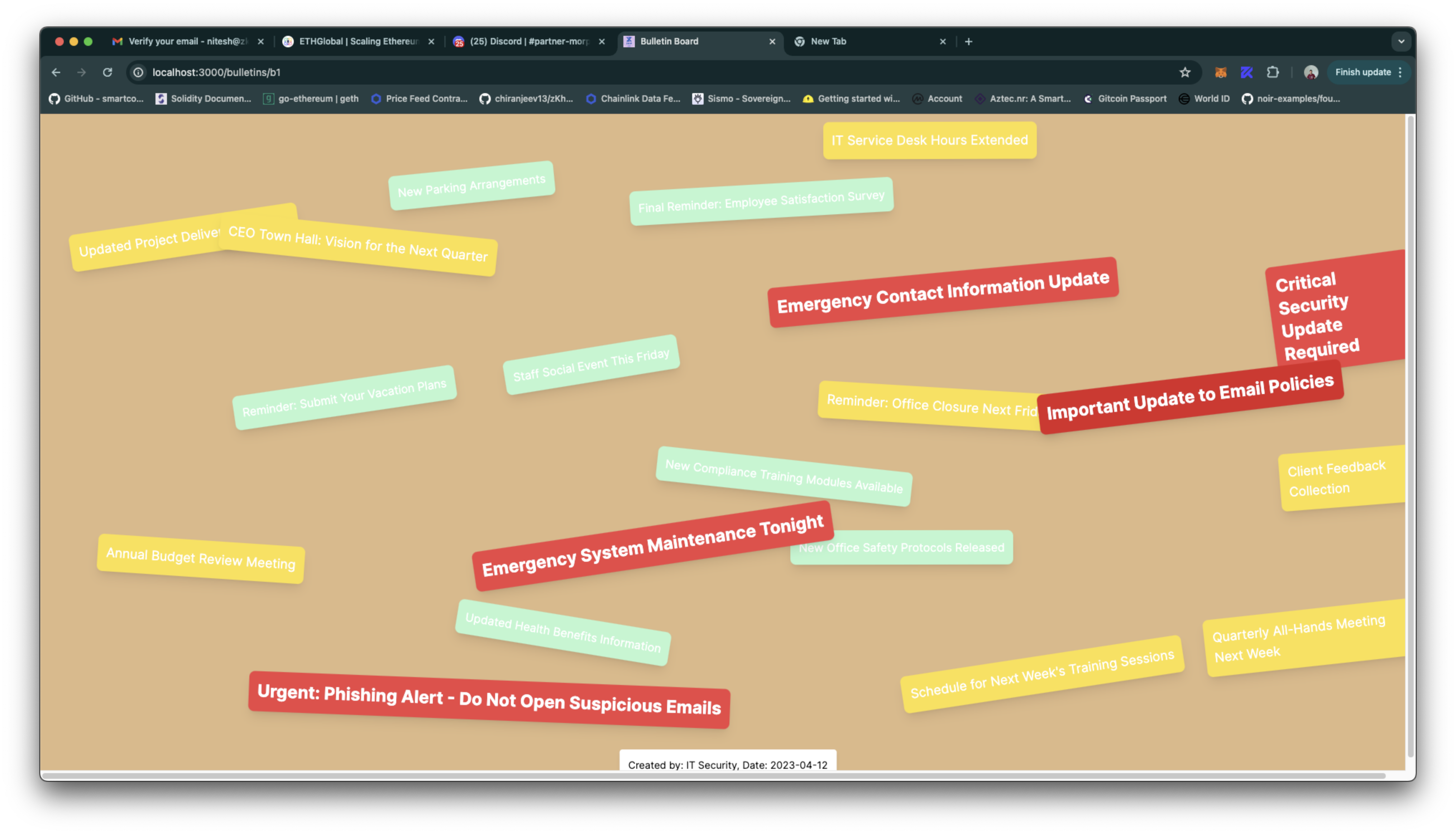
Task: Open the Chrome profile avatar
Action: (x=1311, y=72)
